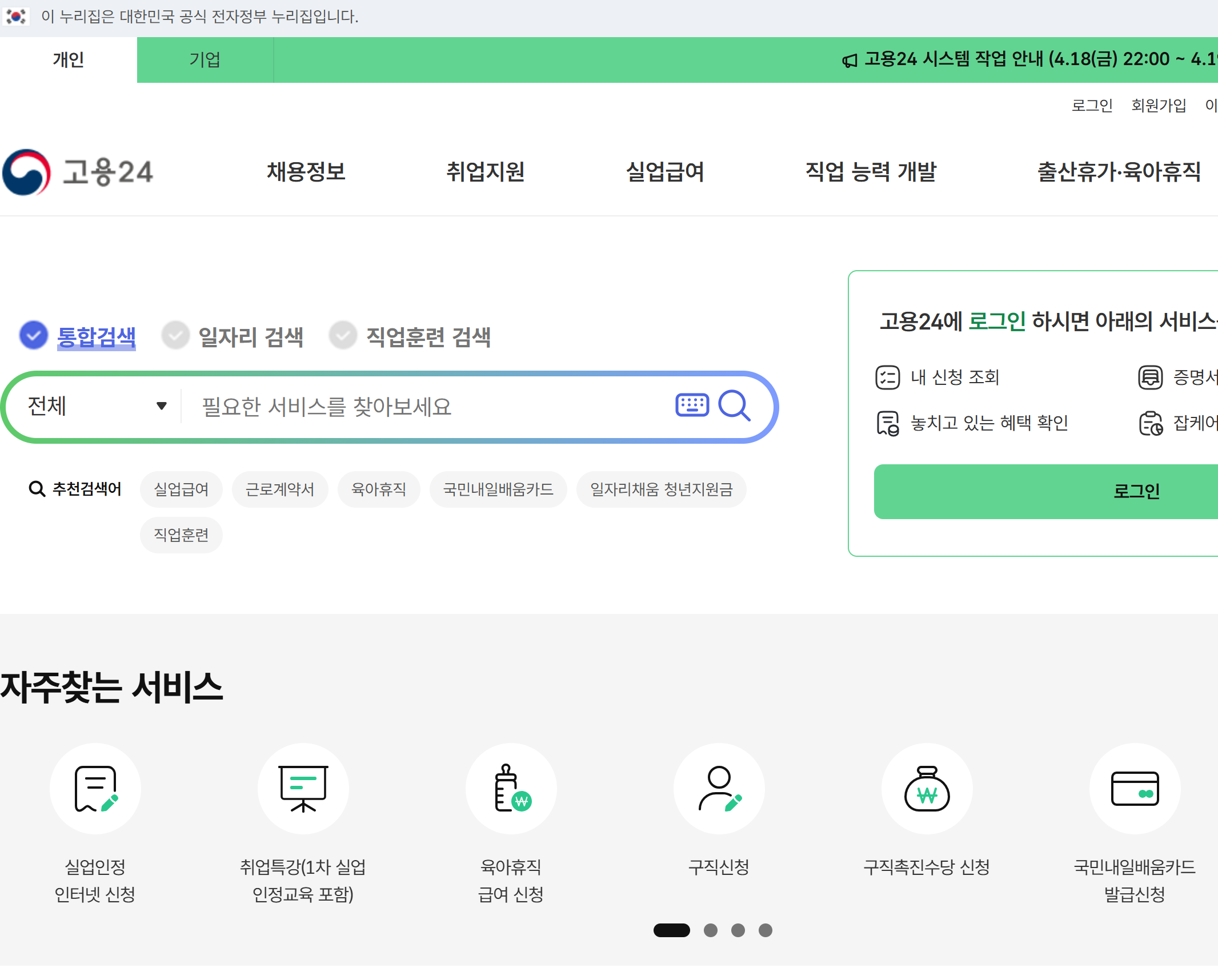1218x980 pixels.
Task: Open 실업인정 인터넷 신청 icon
Action: (x=95, y=789)
